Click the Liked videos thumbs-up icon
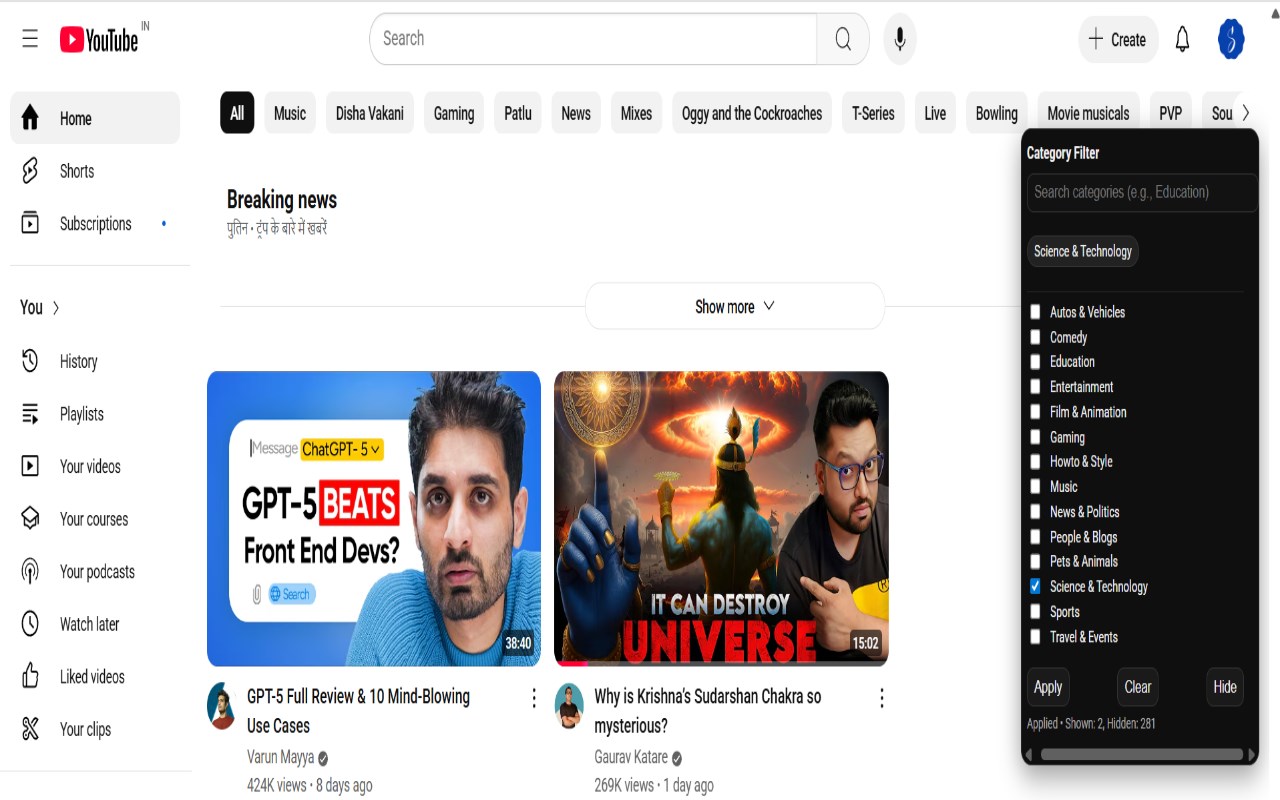Image resolution: width=1280 pixels, height=800 pixels. click(30, 676)
